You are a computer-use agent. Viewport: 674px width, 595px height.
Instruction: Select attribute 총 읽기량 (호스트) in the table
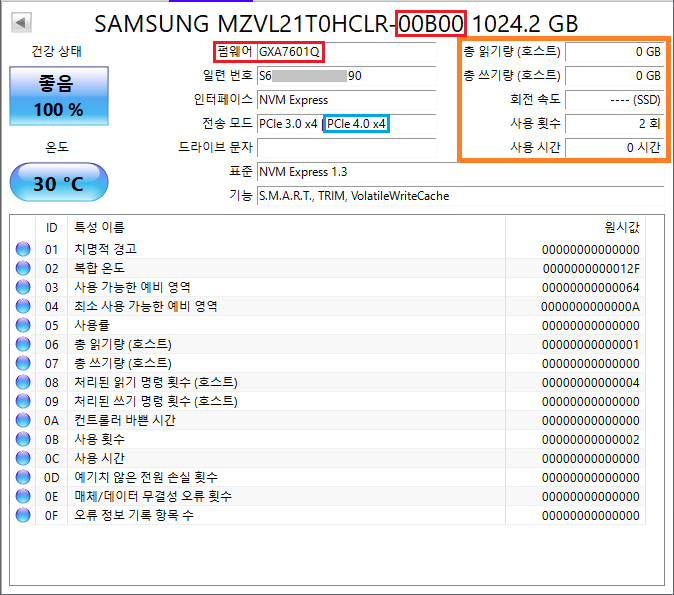point(123,344)
